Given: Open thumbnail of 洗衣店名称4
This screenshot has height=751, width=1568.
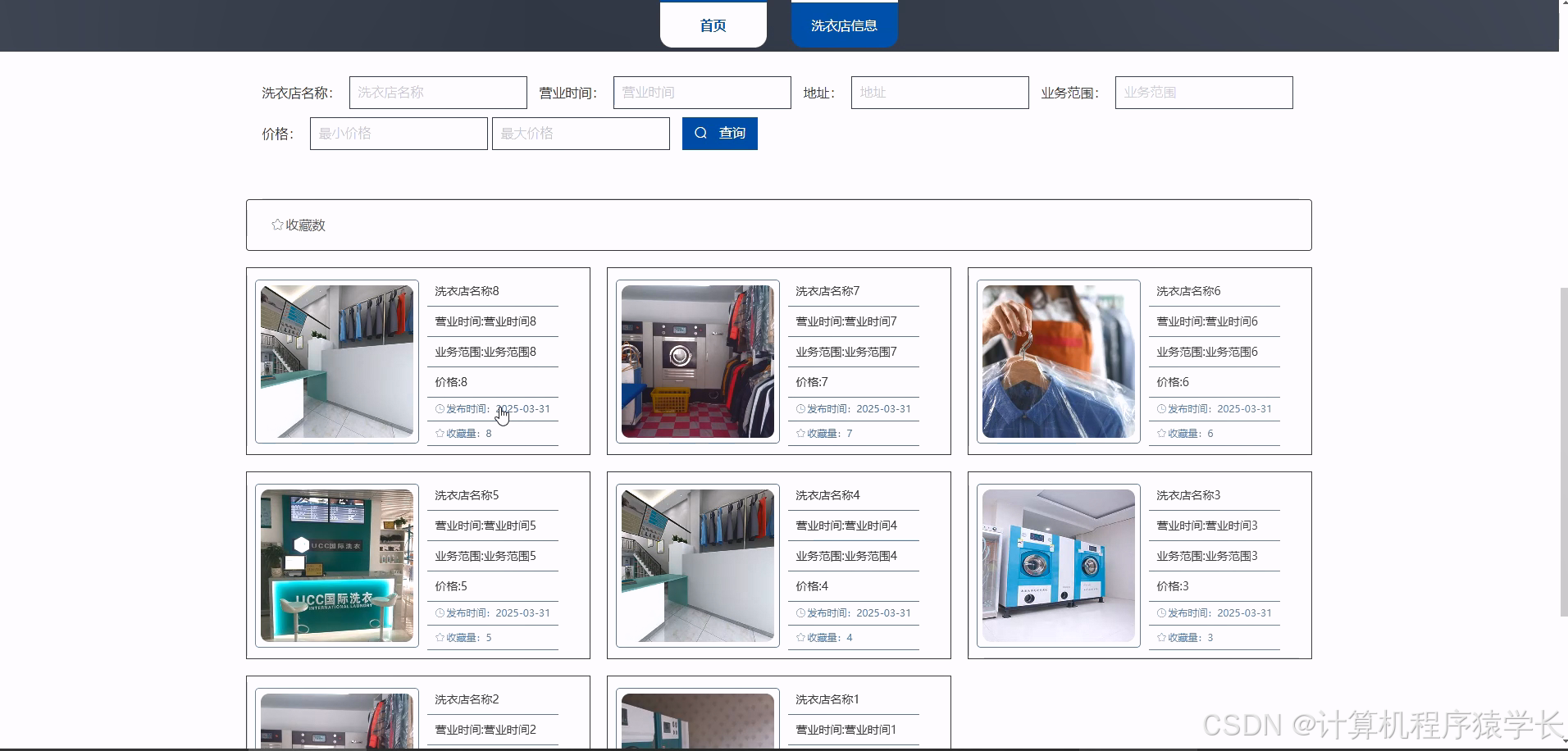Looking at the screenshot, I should point(698,566).
